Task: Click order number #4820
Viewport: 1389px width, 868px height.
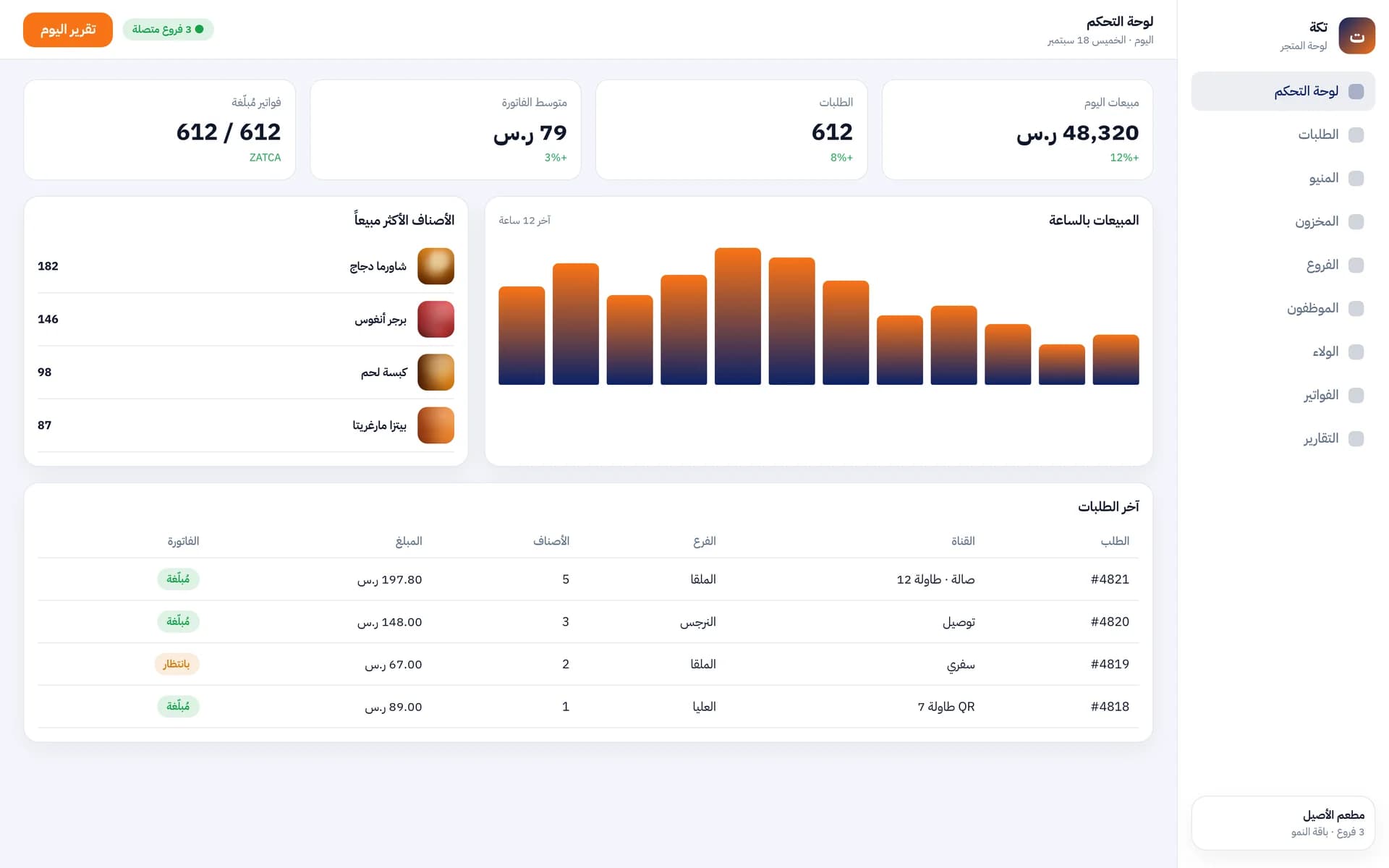Action: pos(1110,622)
